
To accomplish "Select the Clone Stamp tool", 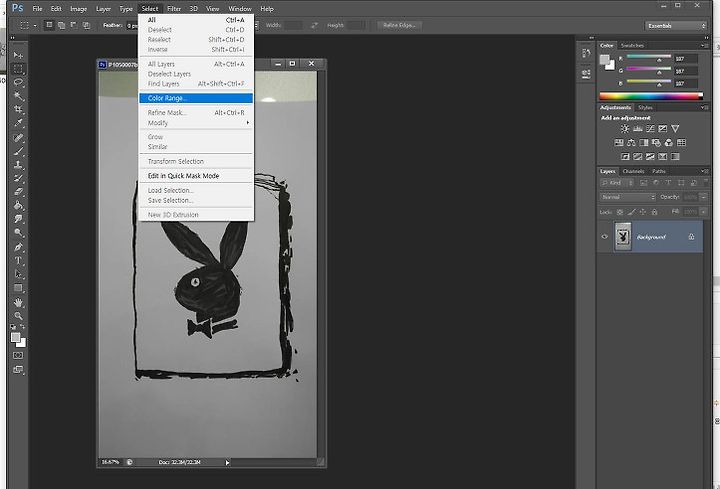I will (18, 165).
